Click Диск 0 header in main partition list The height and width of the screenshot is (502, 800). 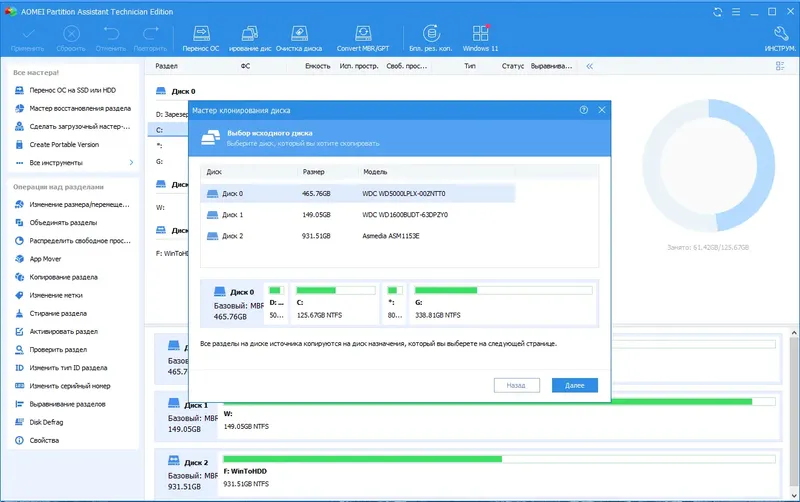[x=177, y=91]
